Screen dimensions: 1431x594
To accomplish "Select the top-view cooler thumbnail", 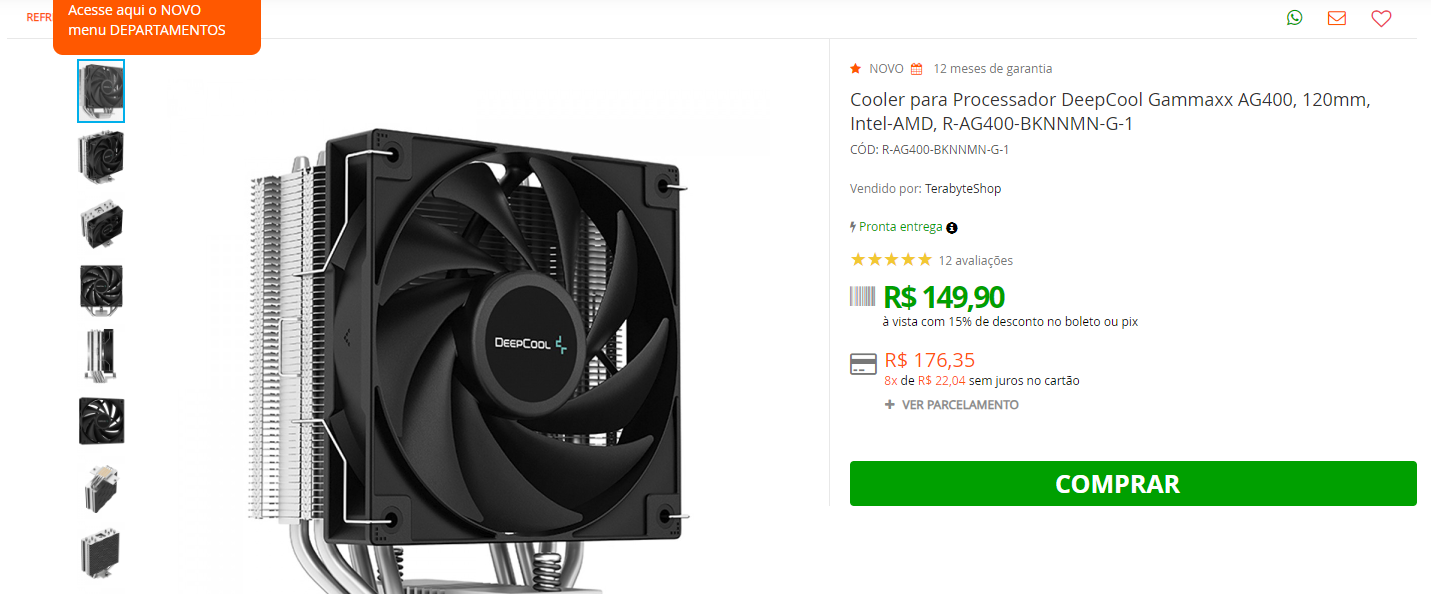I will (x=101, y=224).
